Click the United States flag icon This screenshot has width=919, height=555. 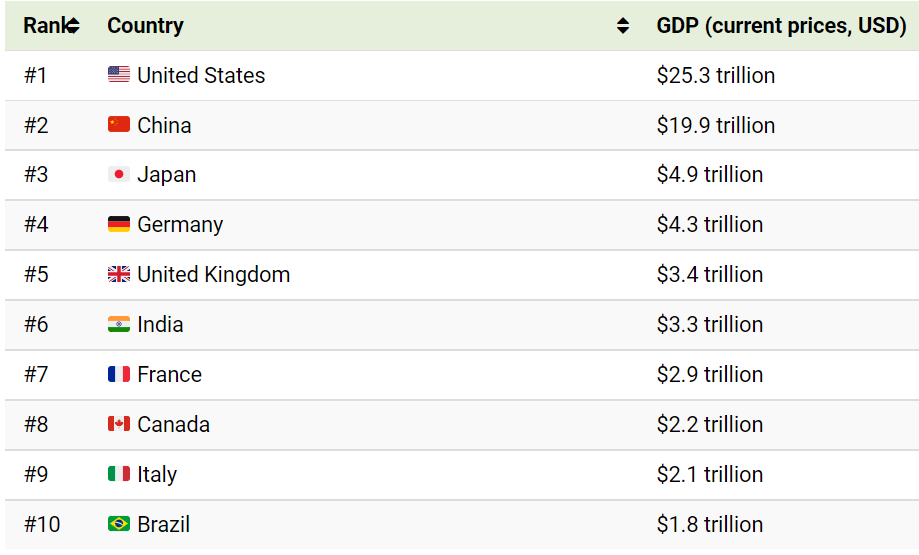(x=119, y=75)
